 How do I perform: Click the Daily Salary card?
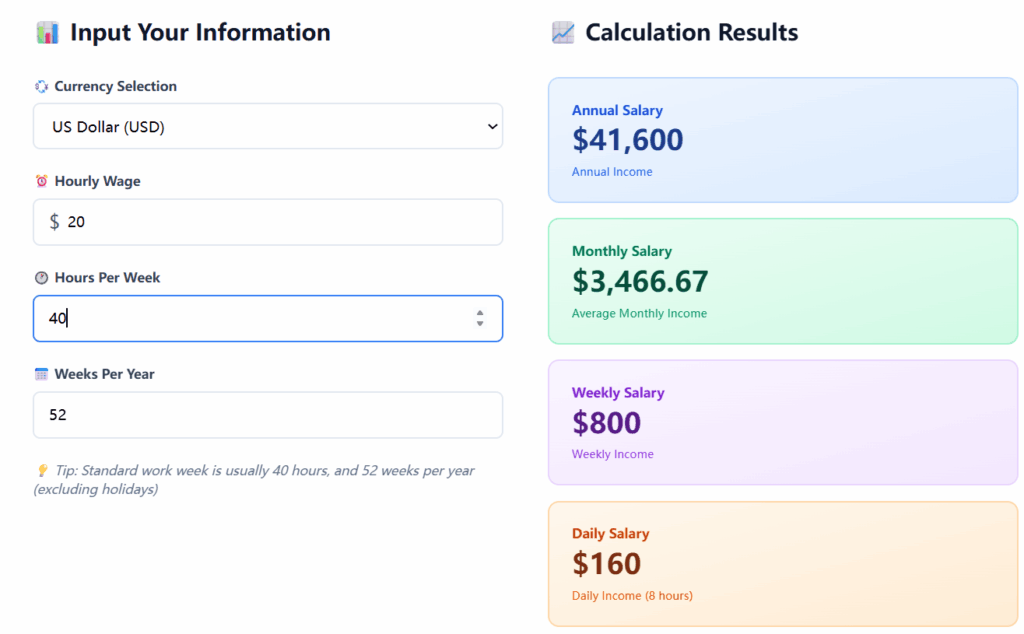(x=782, y=563)
